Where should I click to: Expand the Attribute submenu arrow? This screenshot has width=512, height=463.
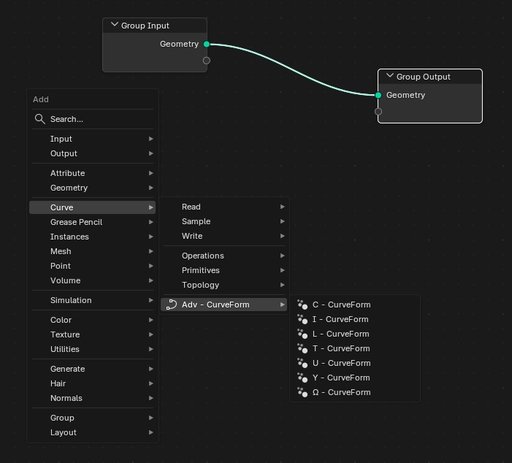click(x=151, y=173)
